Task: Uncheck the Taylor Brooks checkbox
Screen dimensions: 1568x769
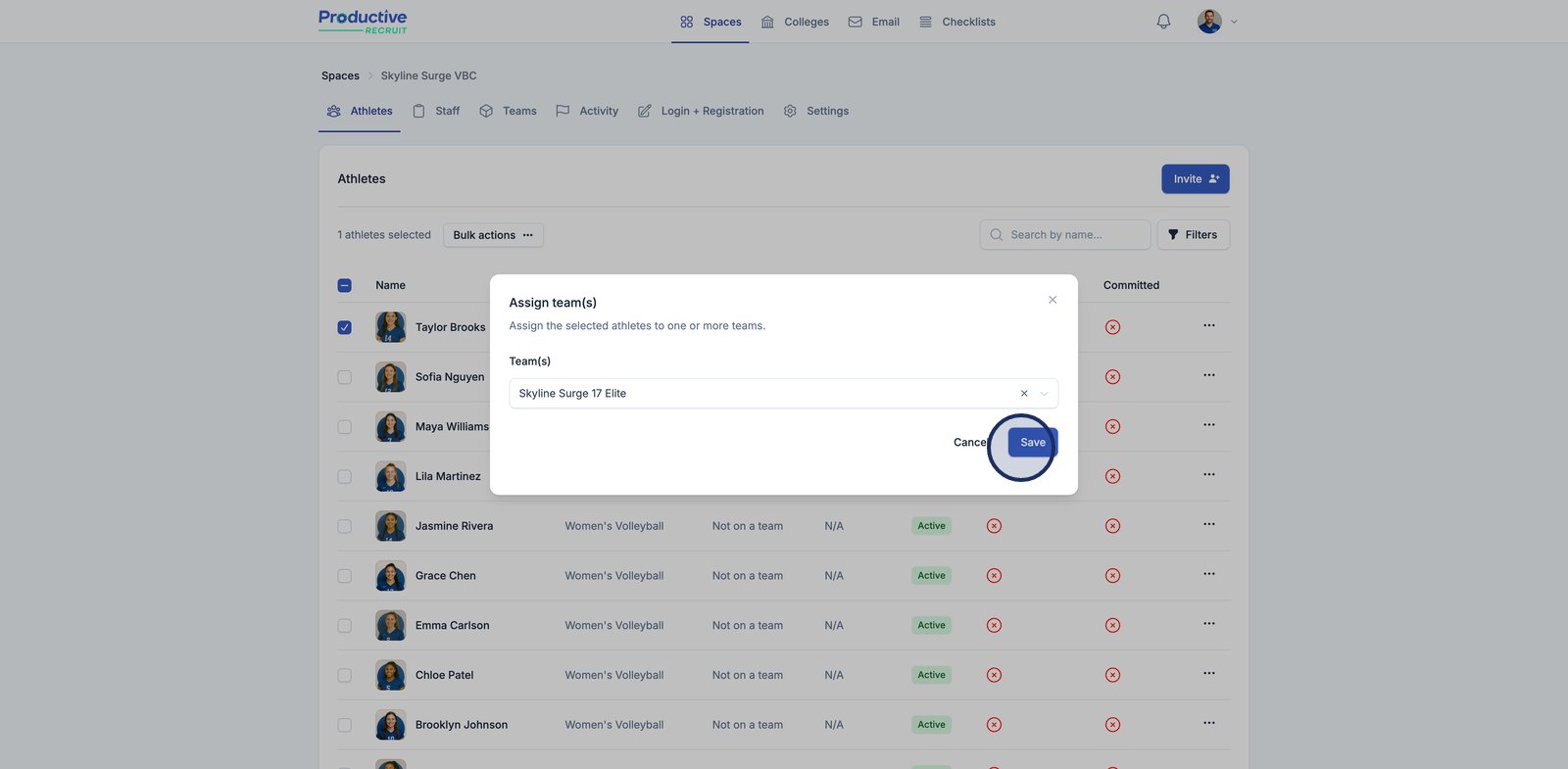Action: click(345, 327)
